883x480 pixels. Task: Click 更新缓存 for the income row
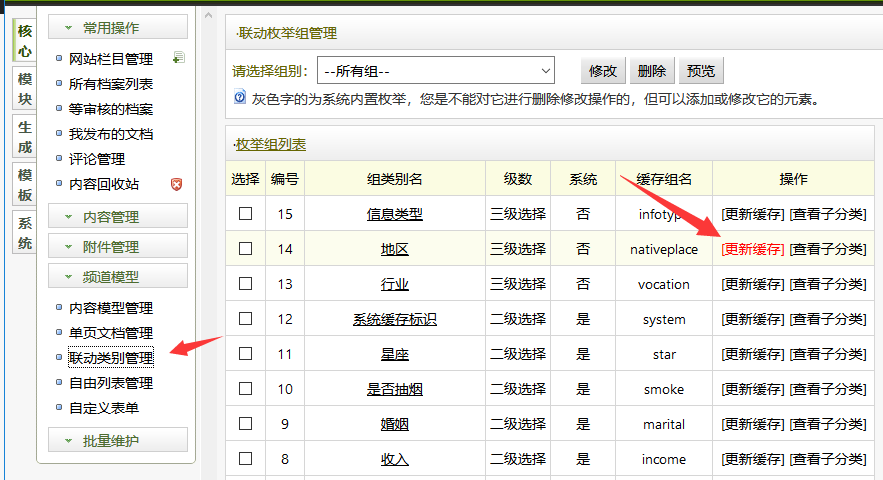pyautogui.click(x=752, y=459)
